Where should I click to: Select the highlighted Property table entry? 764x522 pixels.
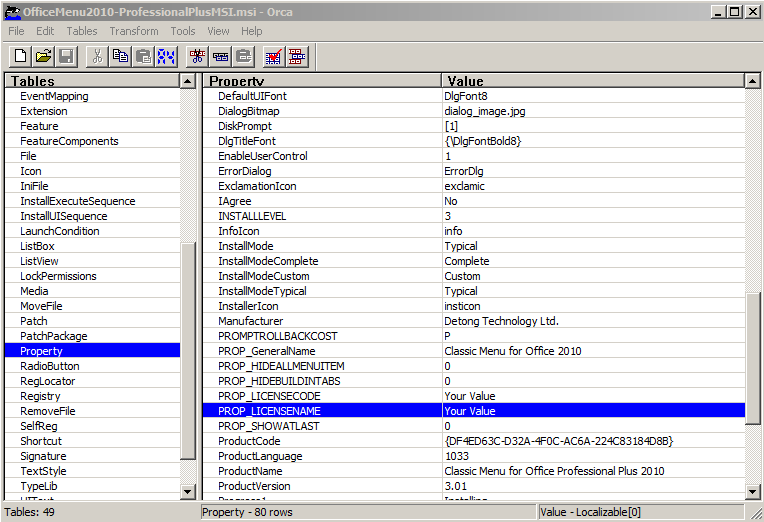92,351
